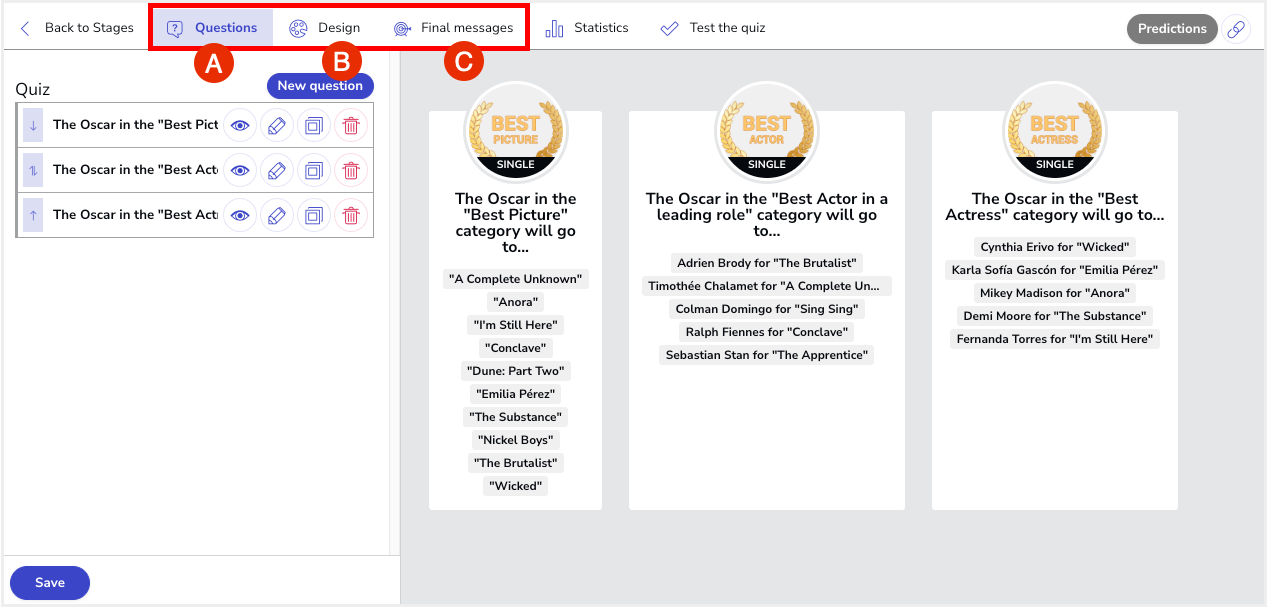Click the Best Picture badge image
The image size is (1267, 608).
[516, 131]
